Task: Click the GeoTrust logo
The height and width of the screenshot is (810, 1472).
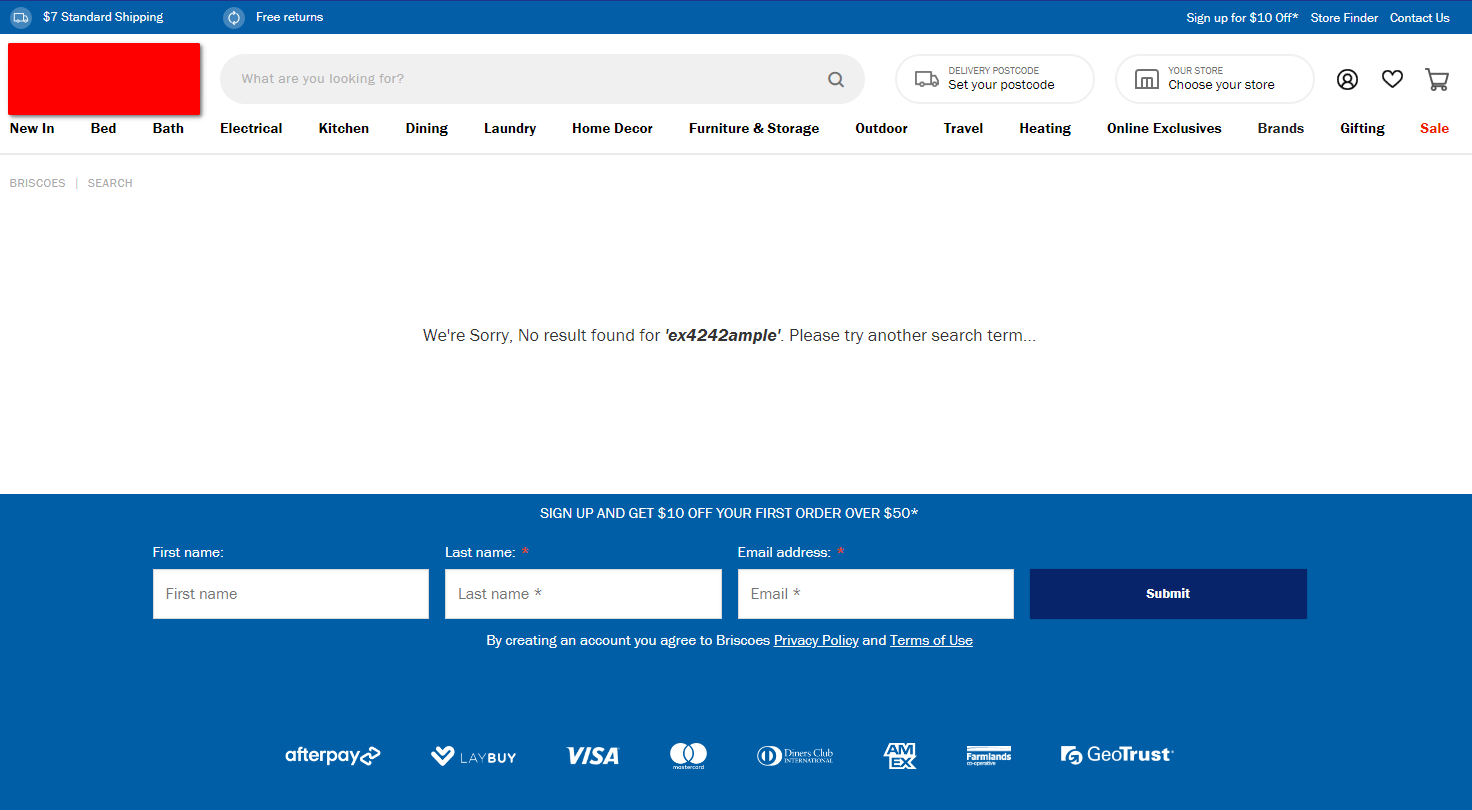Action: coord(1117,755)
